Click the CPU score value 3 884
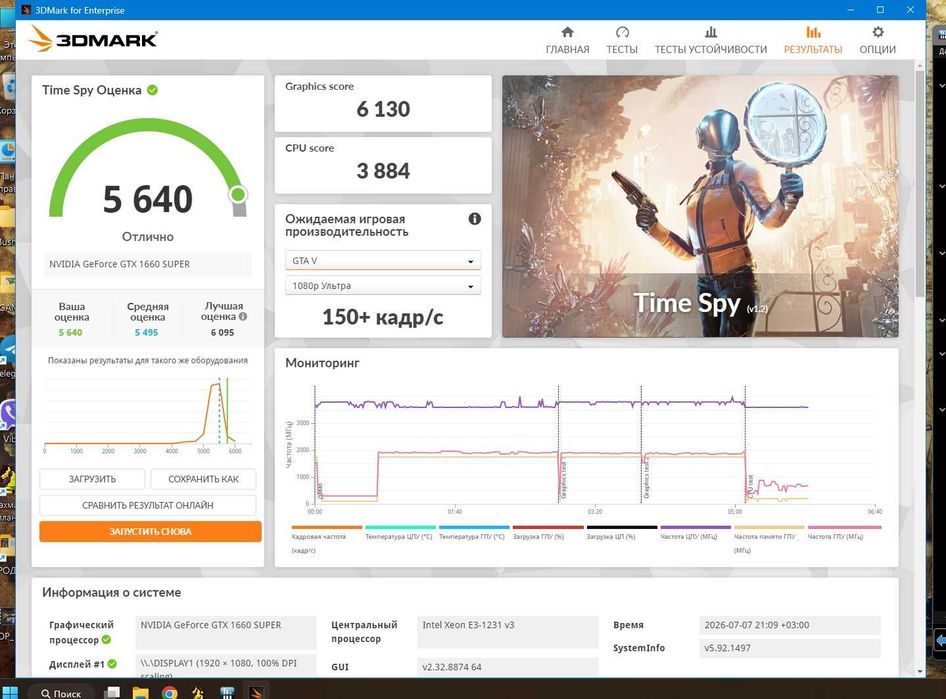Viewport: 946px width, 699px height. pos(383,171)
